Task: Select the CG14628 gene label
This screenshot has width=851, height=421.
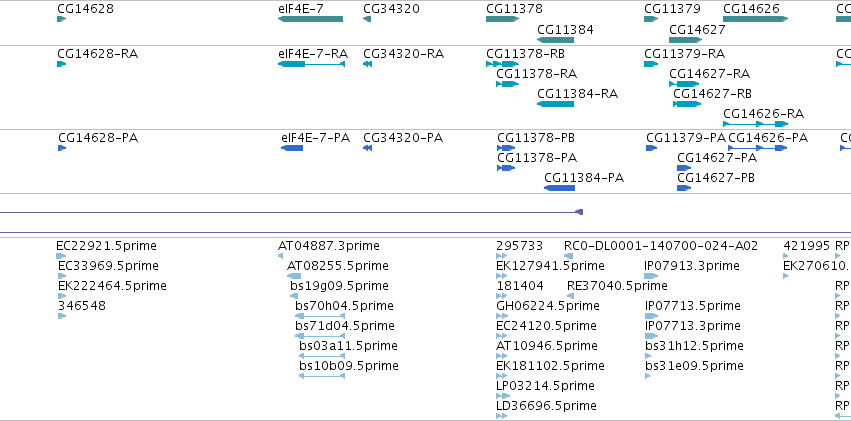Action: (85, 9)
